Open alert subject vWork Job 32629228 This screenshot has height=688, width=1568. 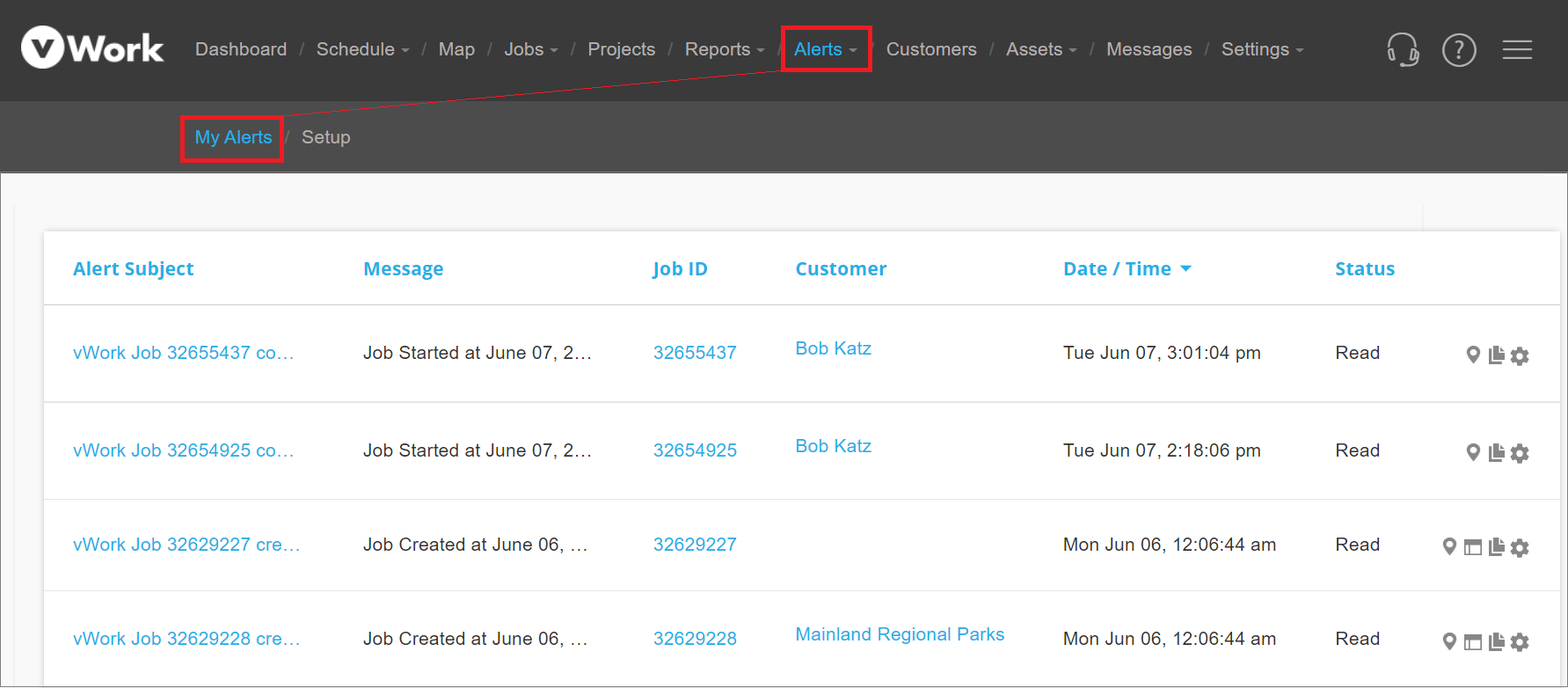(x=186, y=639)
